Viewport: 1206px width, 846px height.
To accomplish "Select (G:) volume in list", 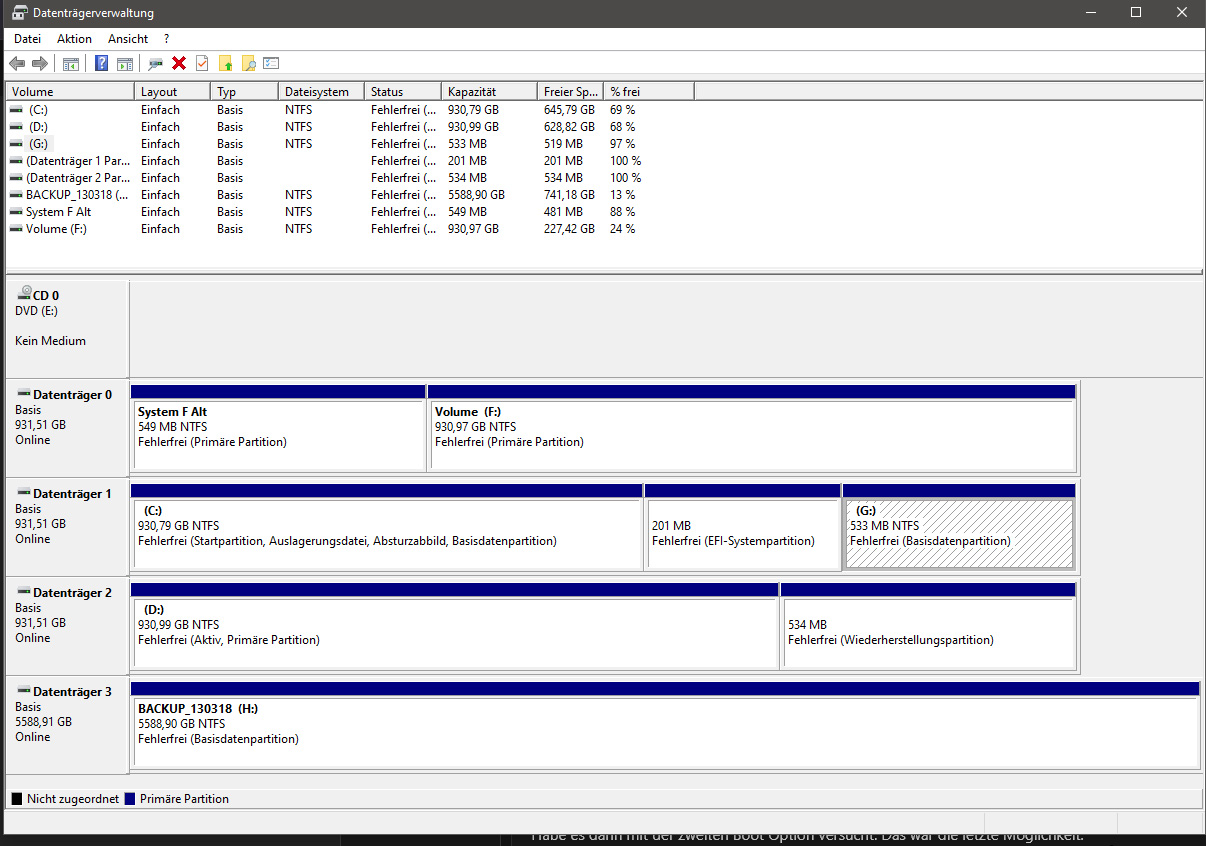I will pyautogui.click(x=38, y=144).
